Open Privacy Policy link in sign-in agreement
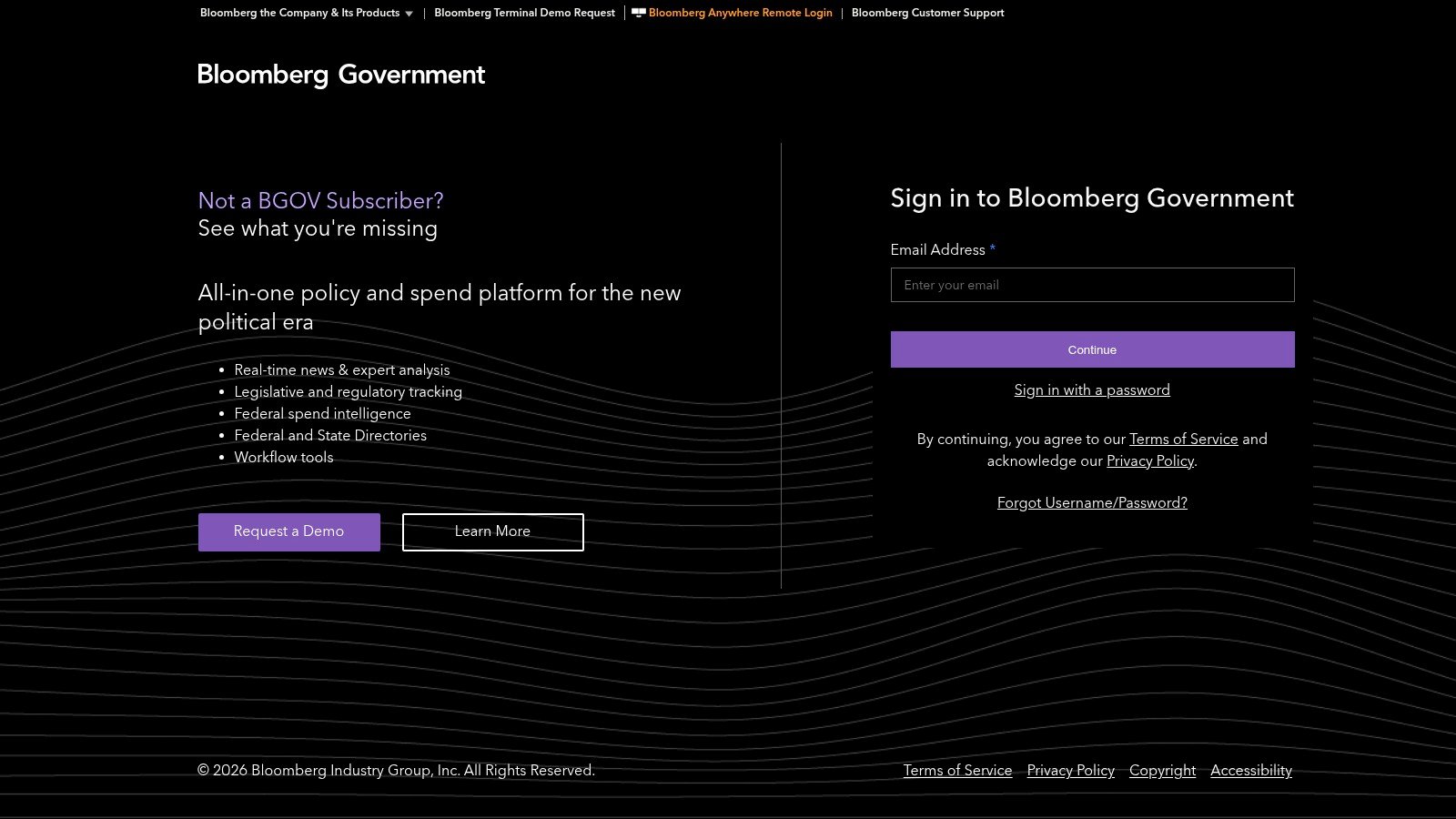Viewport: 1456px width, 819px height. point(1150,461)
